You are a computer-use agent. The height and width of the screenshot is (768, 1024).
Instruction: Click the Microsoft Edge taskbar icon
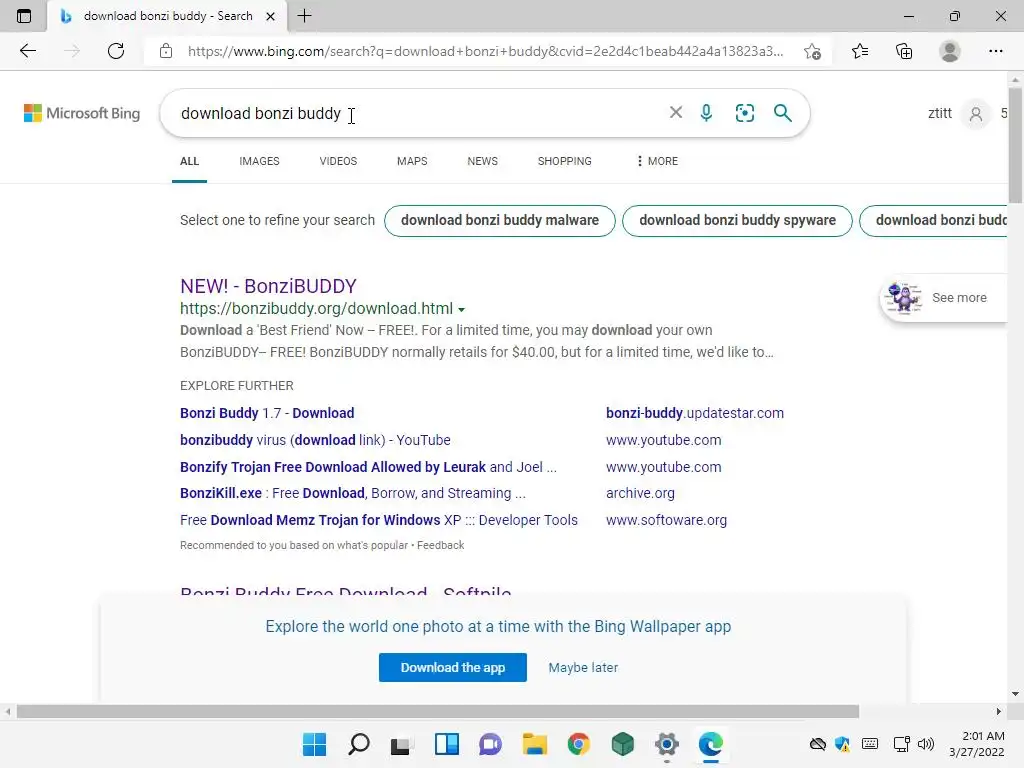[x=711, y=744]
